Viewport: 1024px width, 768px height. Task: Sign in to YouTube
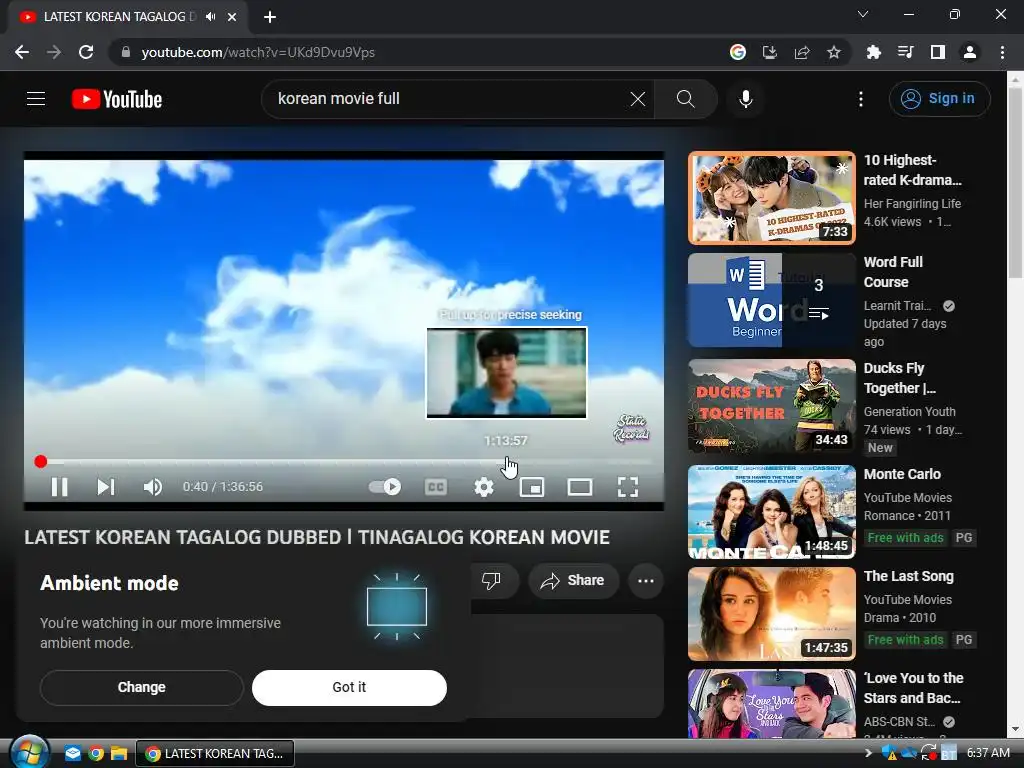coord(939,99)
